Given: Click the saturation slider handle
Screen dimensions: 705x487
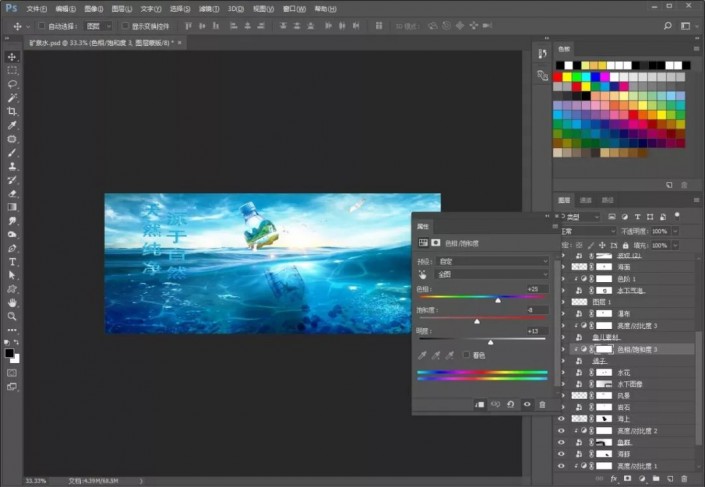Looking at the screenshot, I should point(477,321).
